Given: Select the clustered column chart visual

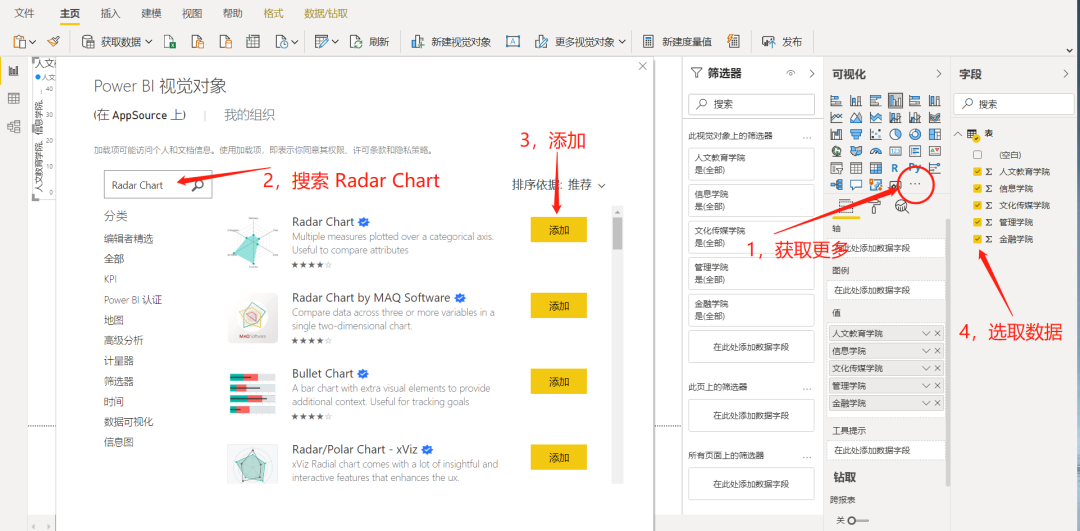Looking at the screenshot, I should [895, 101].
